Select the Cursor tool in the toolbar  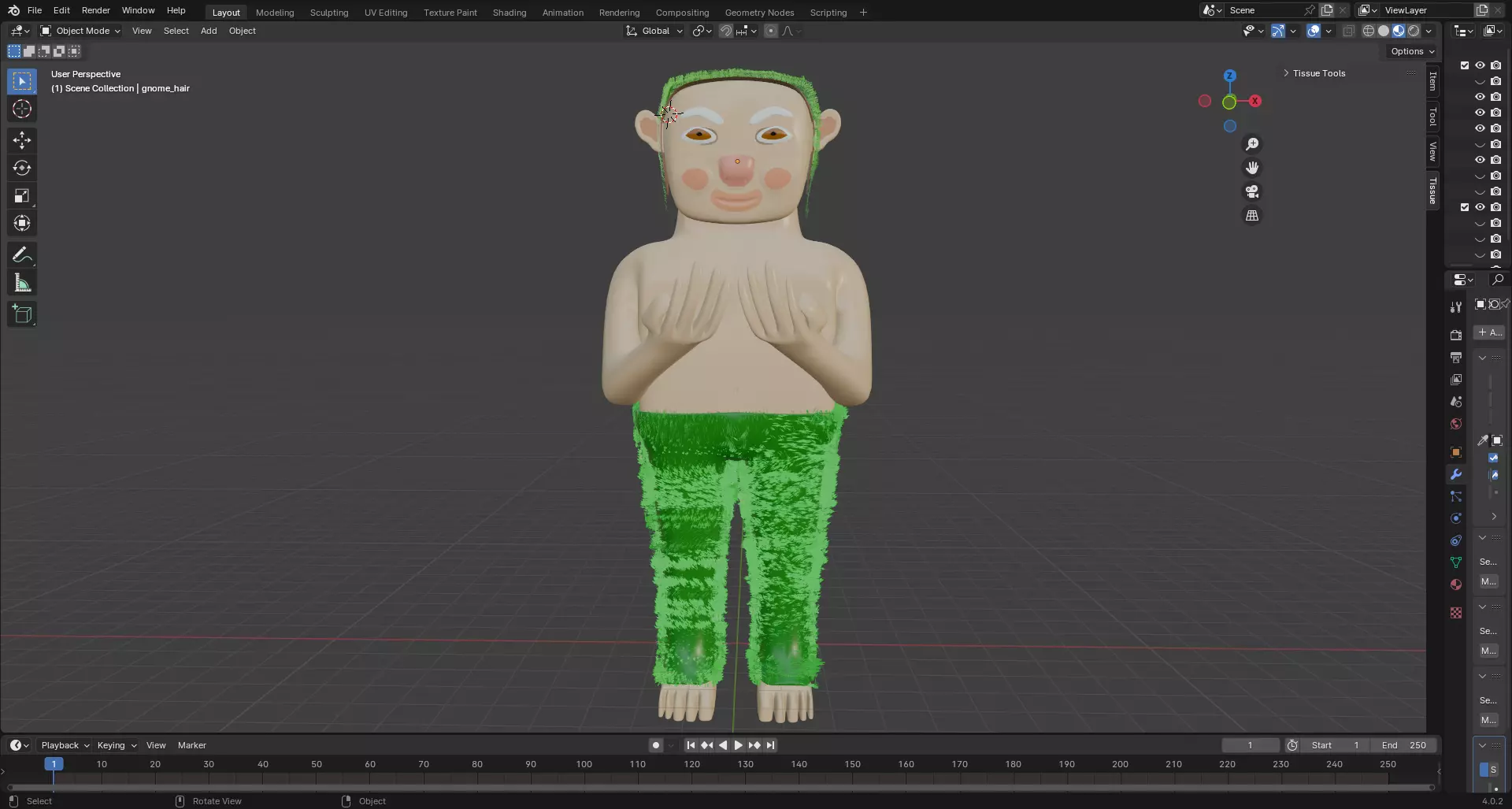(x=22, y=109)
